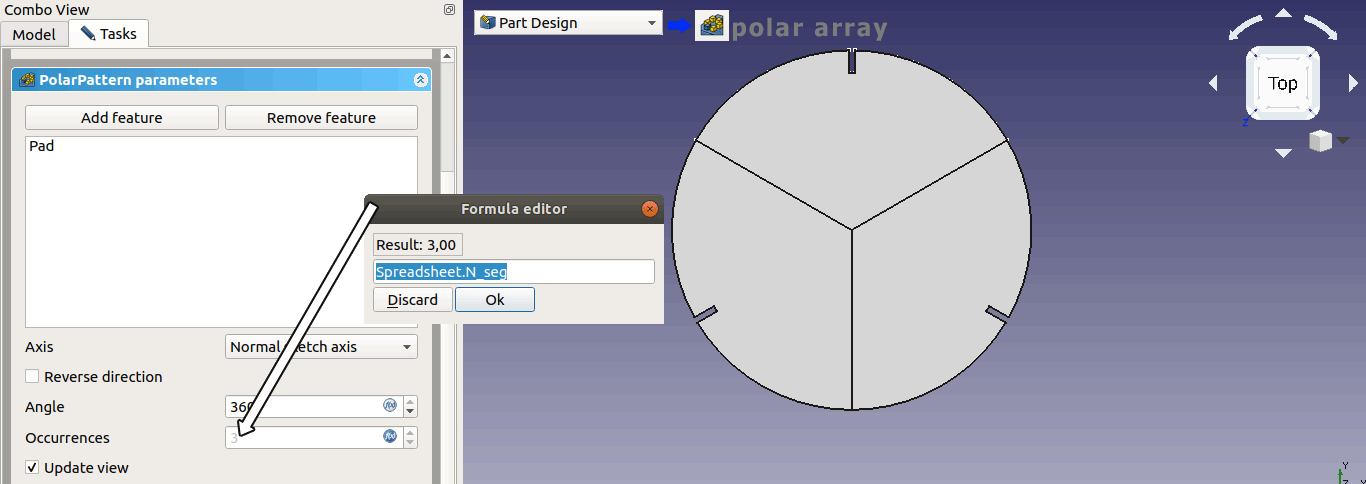Rotate view counterclockwise with curved arrow
1366x484 pixels.
pyautogui.click(x=1245, y=28)
